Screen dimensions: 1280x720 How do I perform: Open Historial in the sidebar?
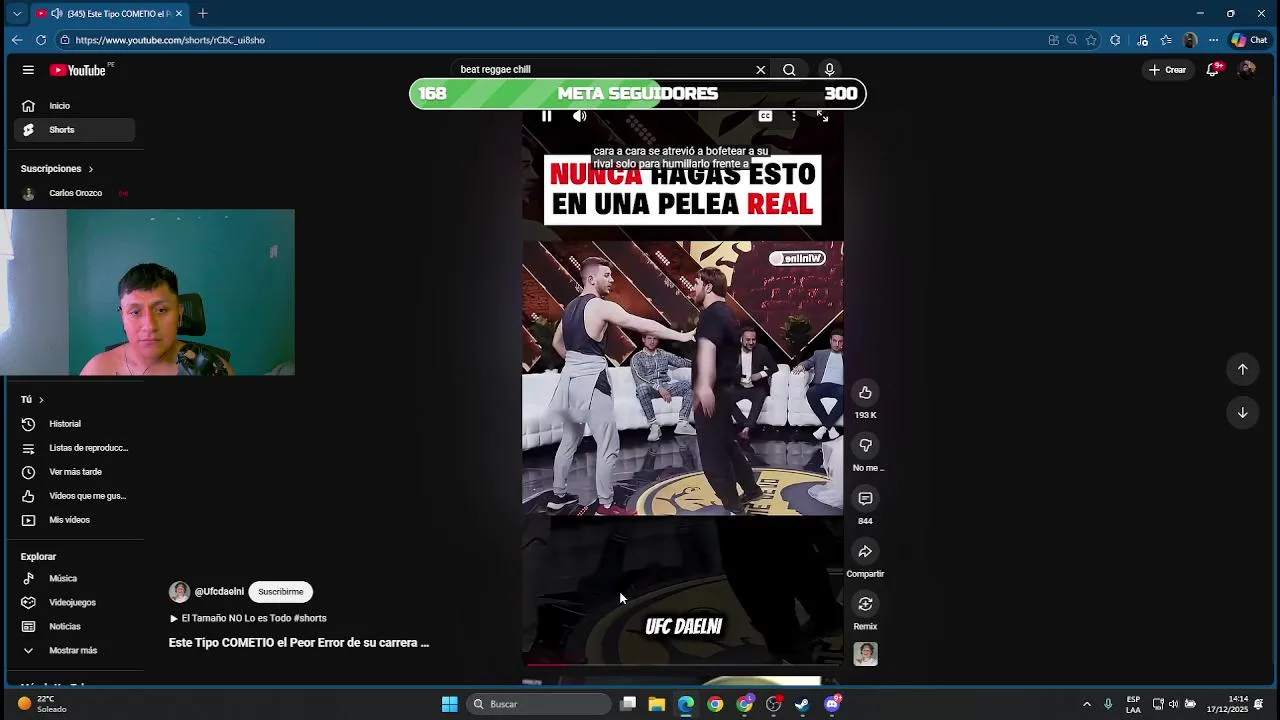[75, 424]
